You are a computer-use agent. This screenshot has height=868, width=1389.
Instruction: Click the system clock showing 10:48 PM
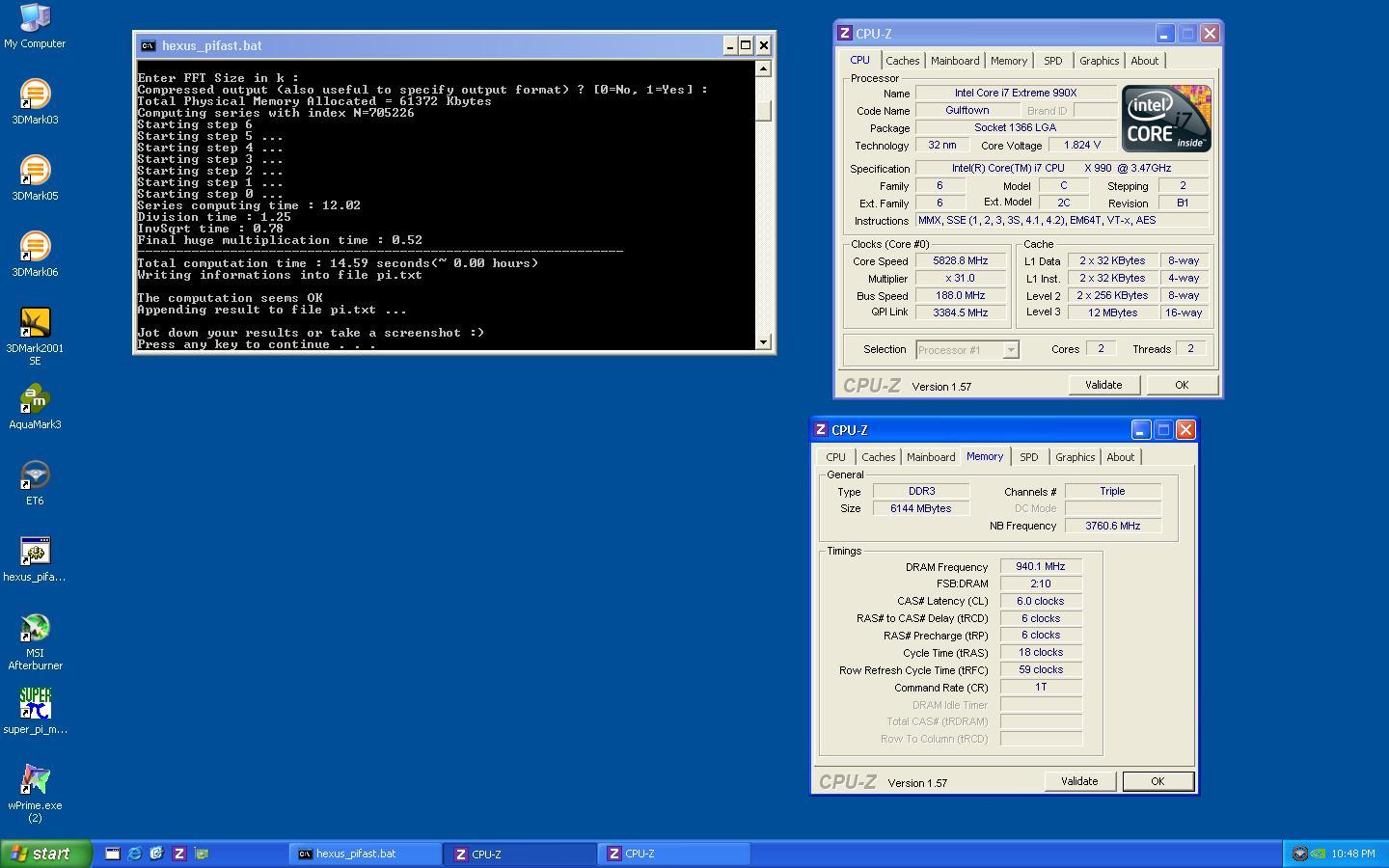(x=1353, y=854)
